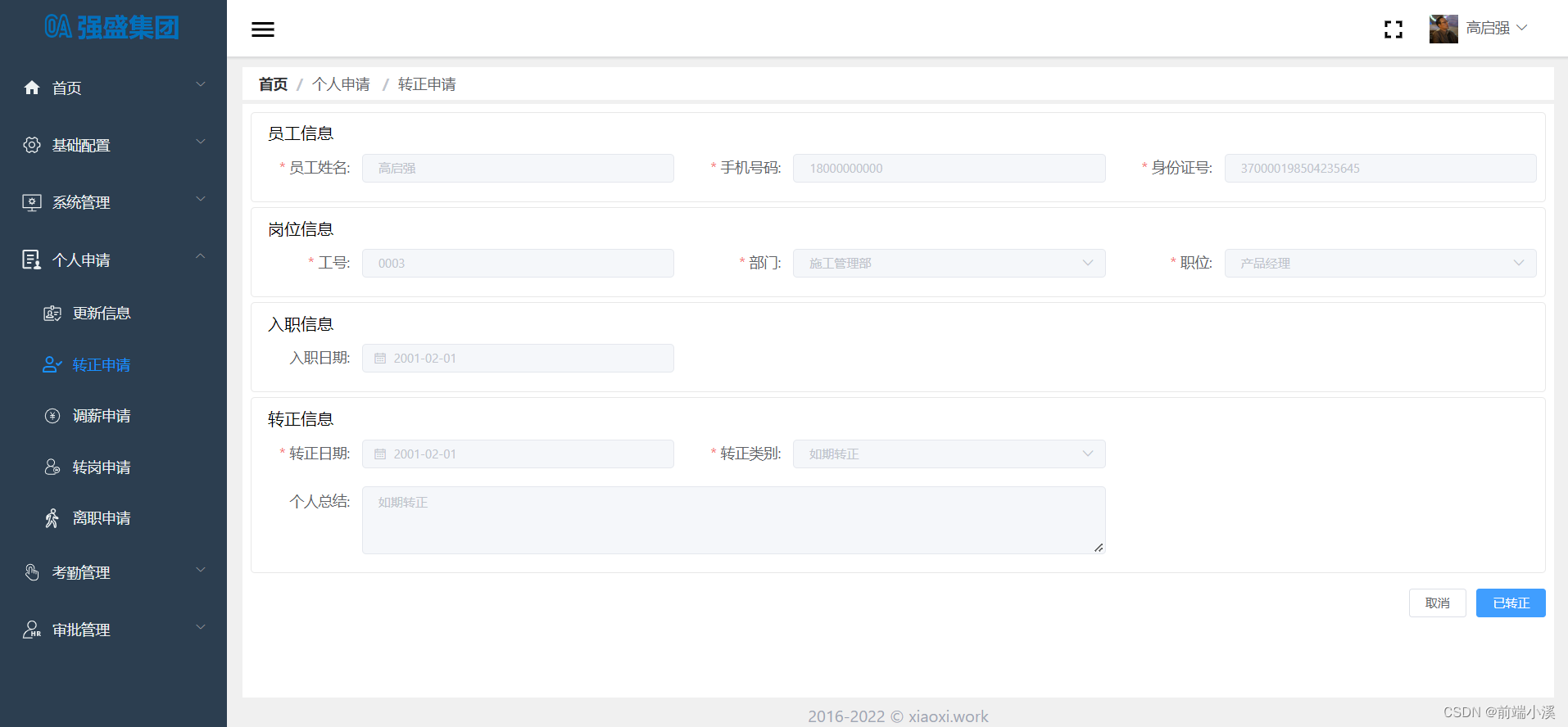Screen dimensions: 1568x727
Task: Click the 转正信息 section heading
Action: [301, 419]
